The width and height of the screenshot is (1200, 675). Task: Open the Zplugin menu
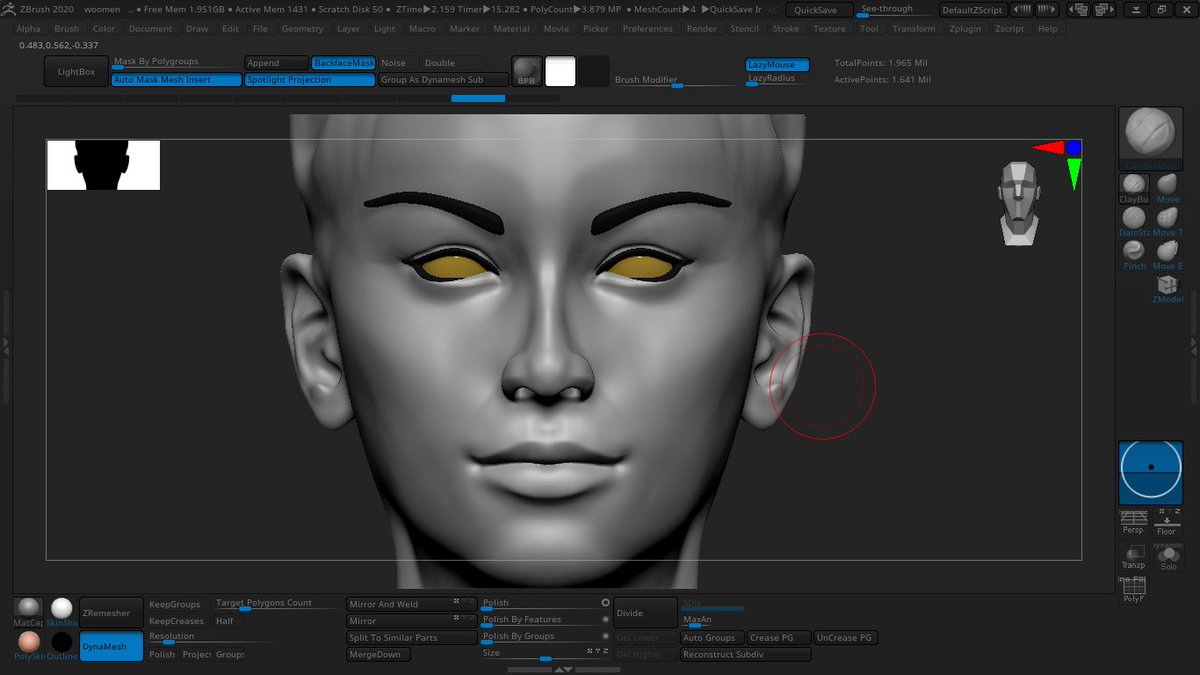[x=965, y=29]
